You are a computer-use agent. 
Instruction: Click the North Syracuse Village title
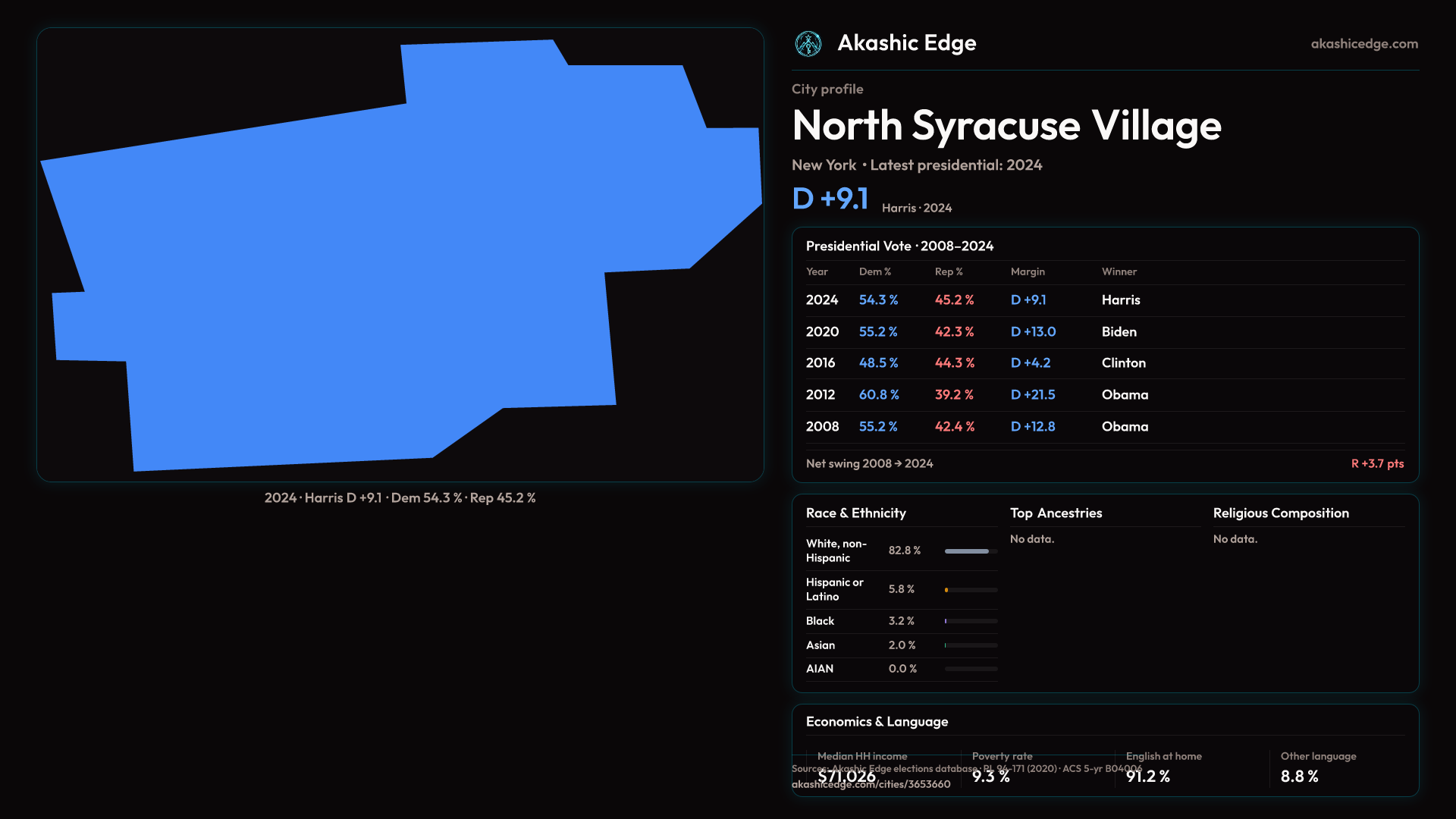click(x=1006, y=126)
